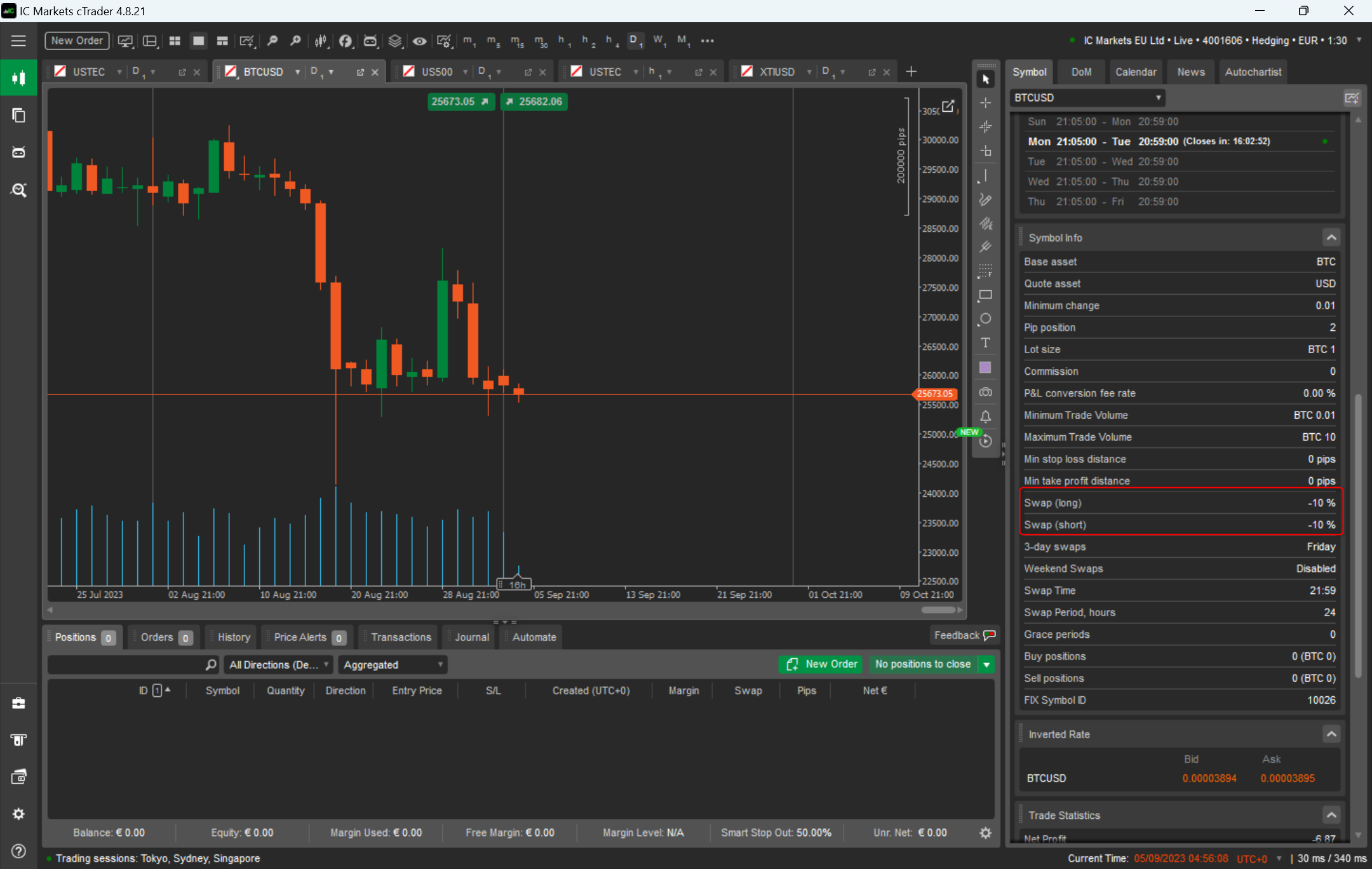
Task: Toggle the viewing options eye icon
Action: point(419,41)
